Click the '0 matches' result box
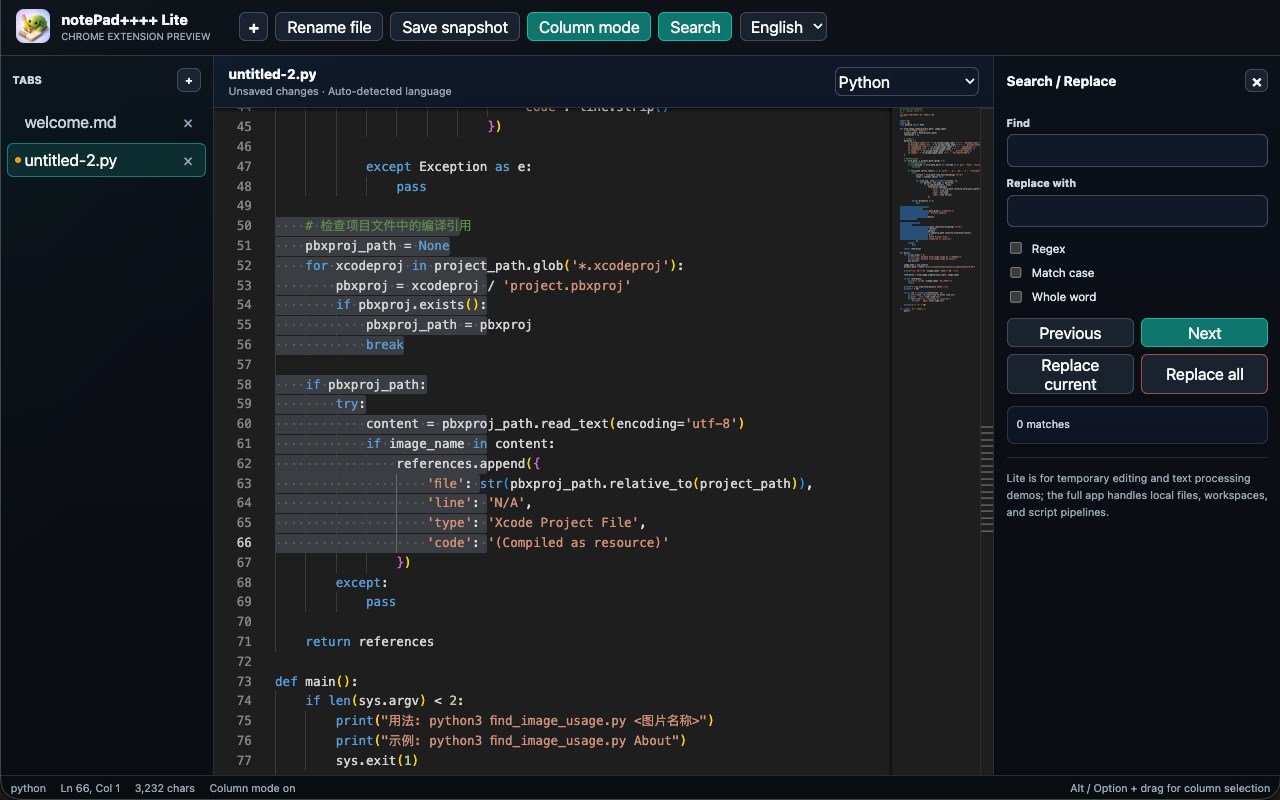 coord(1137,424)
